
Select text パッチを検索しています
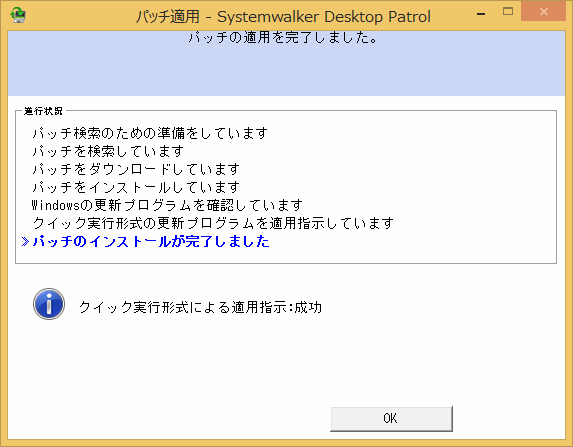coord(108,151)
